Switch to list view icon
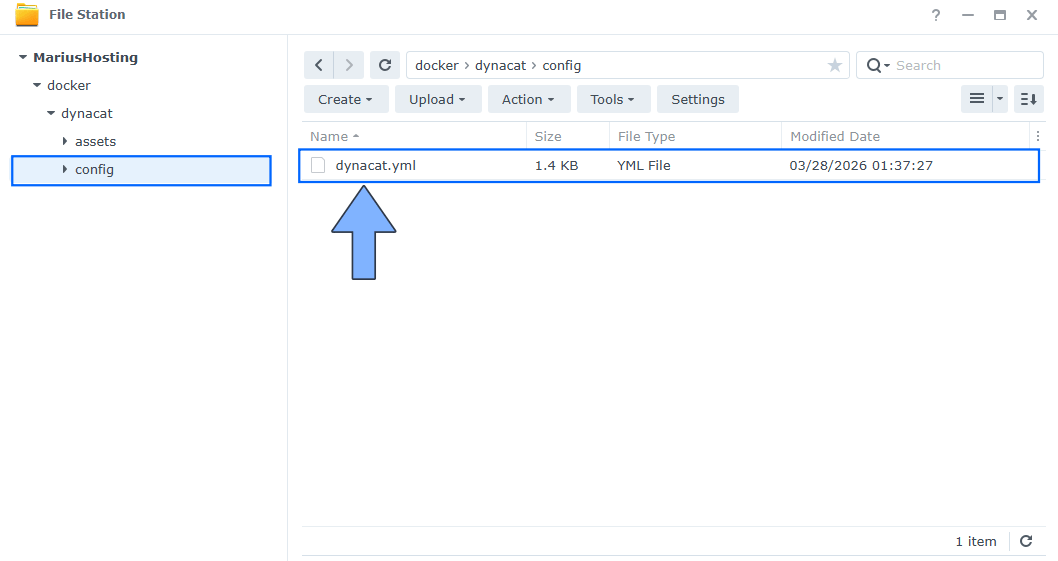The height and width of the screenshot is (561, 1058). 976,99
